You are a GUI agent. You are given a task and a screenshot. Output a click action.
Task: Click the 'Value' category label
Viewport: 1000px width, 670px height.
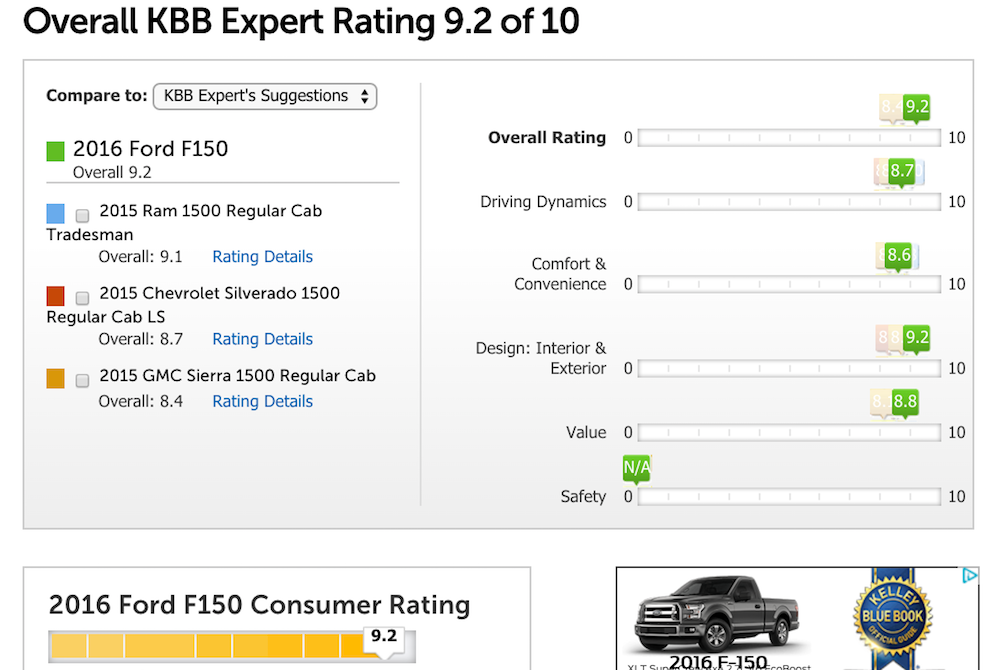(x=585, y=433)
